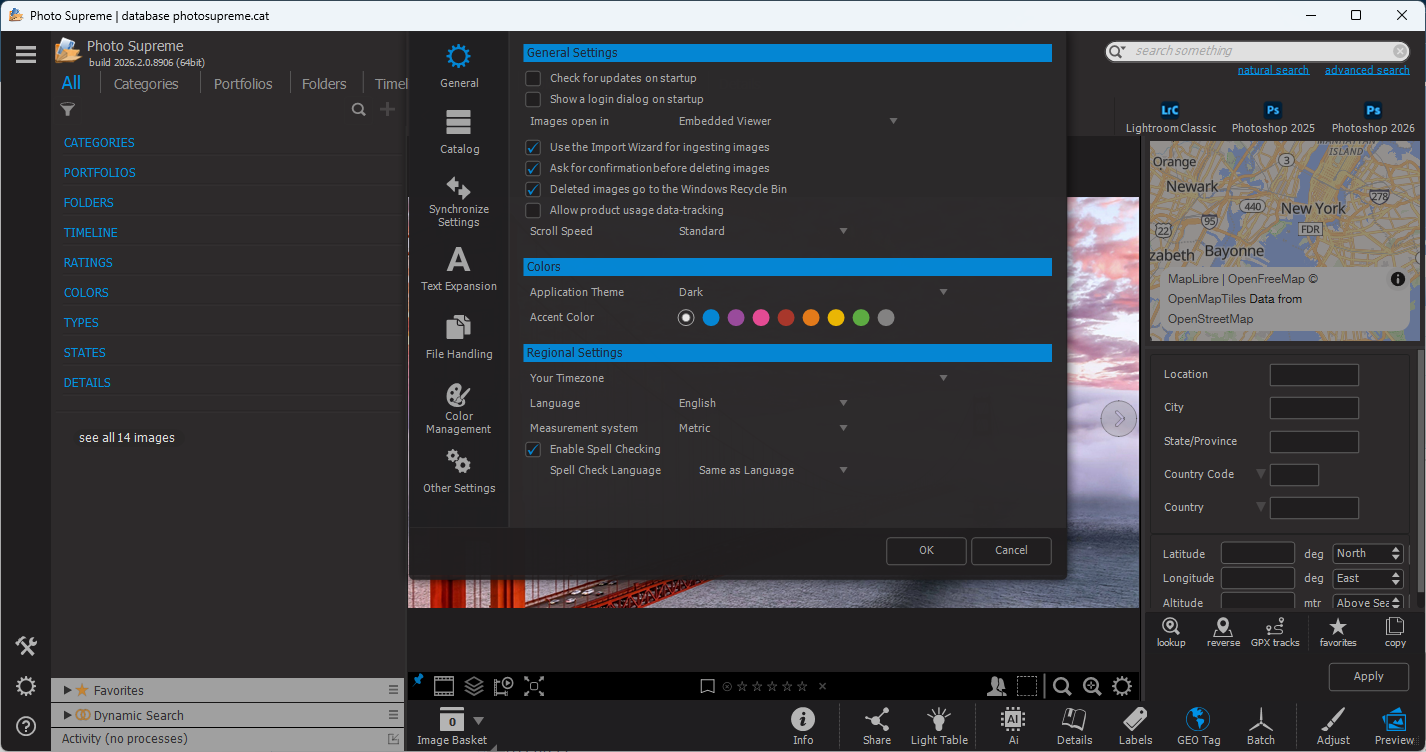
Task: Toggle Allow product usage data-tracking
Action: pos(533,210)
